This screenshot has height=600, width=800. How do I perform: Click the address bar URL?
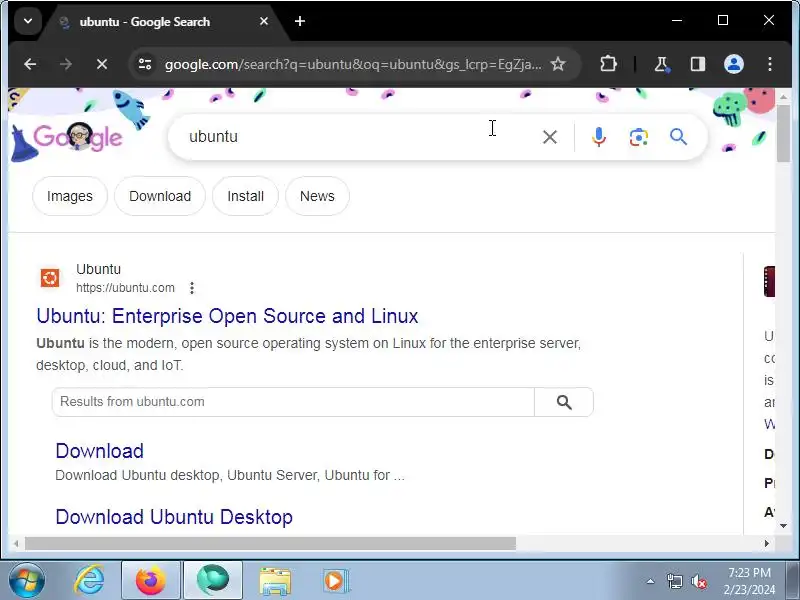pyautogui.click(x=353, y=64)
